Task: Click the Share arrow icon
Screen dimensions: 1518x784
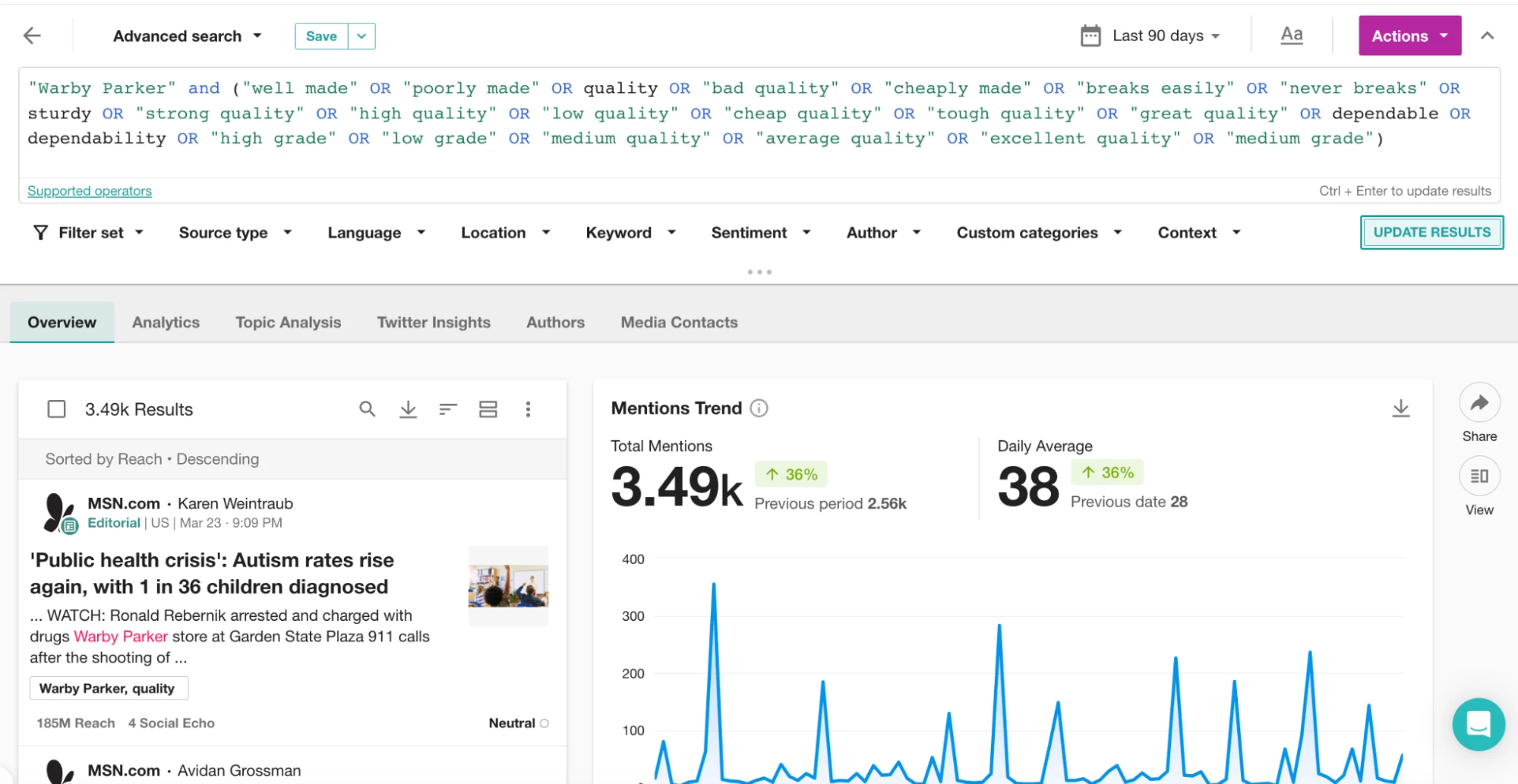Action: click(1479, 403)
